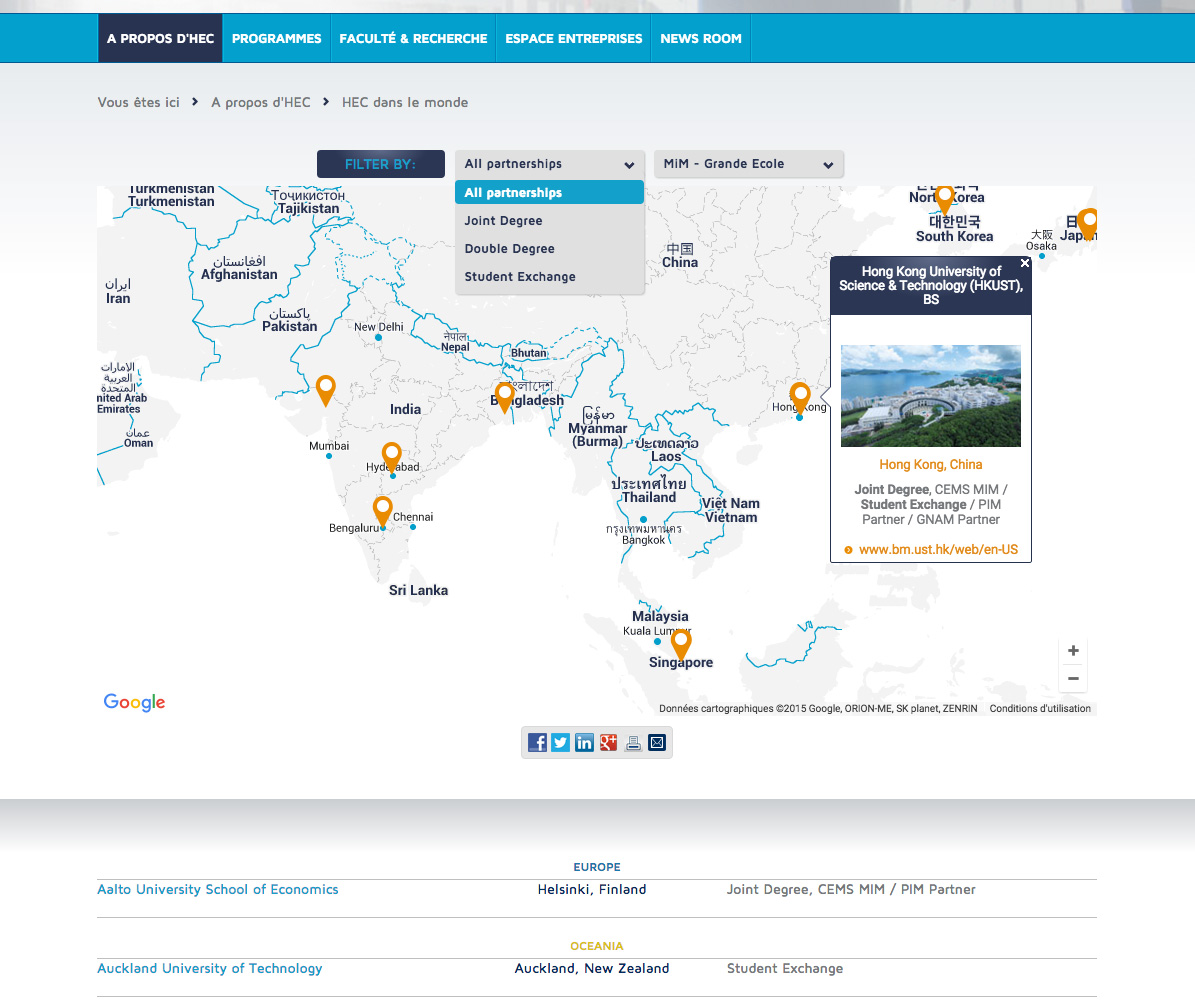Open PROGRAMMES nav tab

[x=277, y=38]
